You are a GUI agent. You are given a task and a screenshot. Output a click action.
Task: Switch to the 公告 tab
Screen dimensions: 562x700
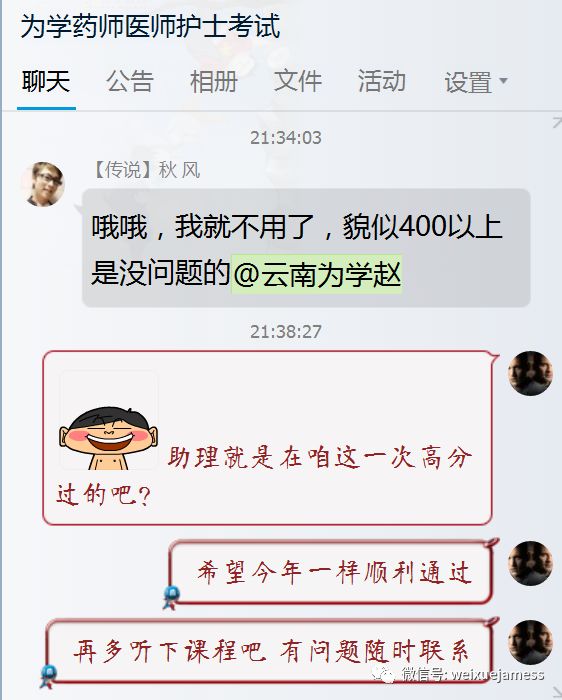click(x=130, y=82)
